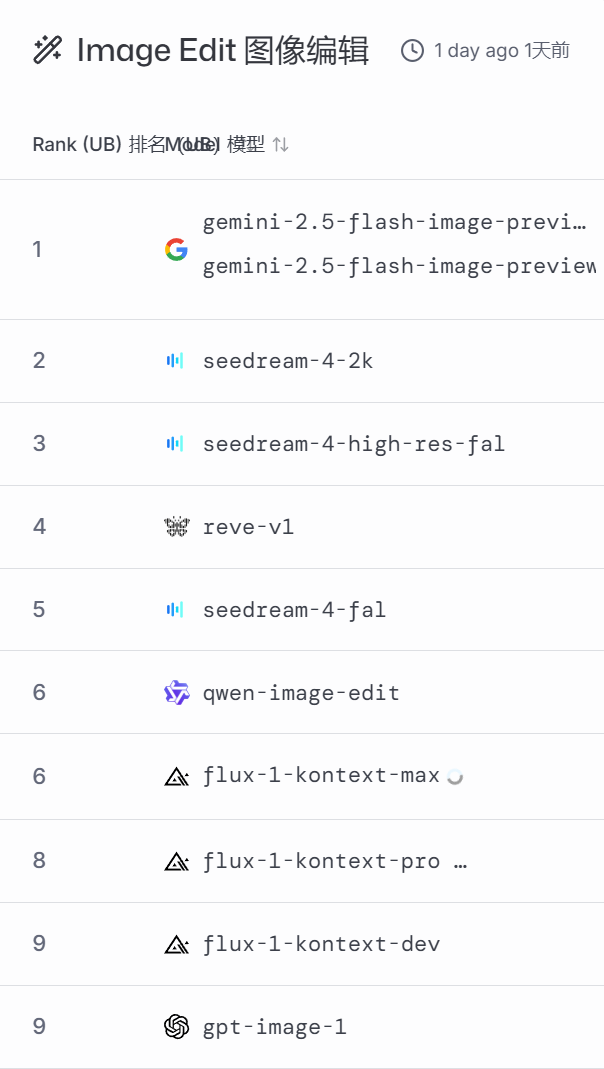604x1069 pixels.
Task: Click the triangle icon beside flux-1-kontext-dev
Action: click(x=176, y=943)
